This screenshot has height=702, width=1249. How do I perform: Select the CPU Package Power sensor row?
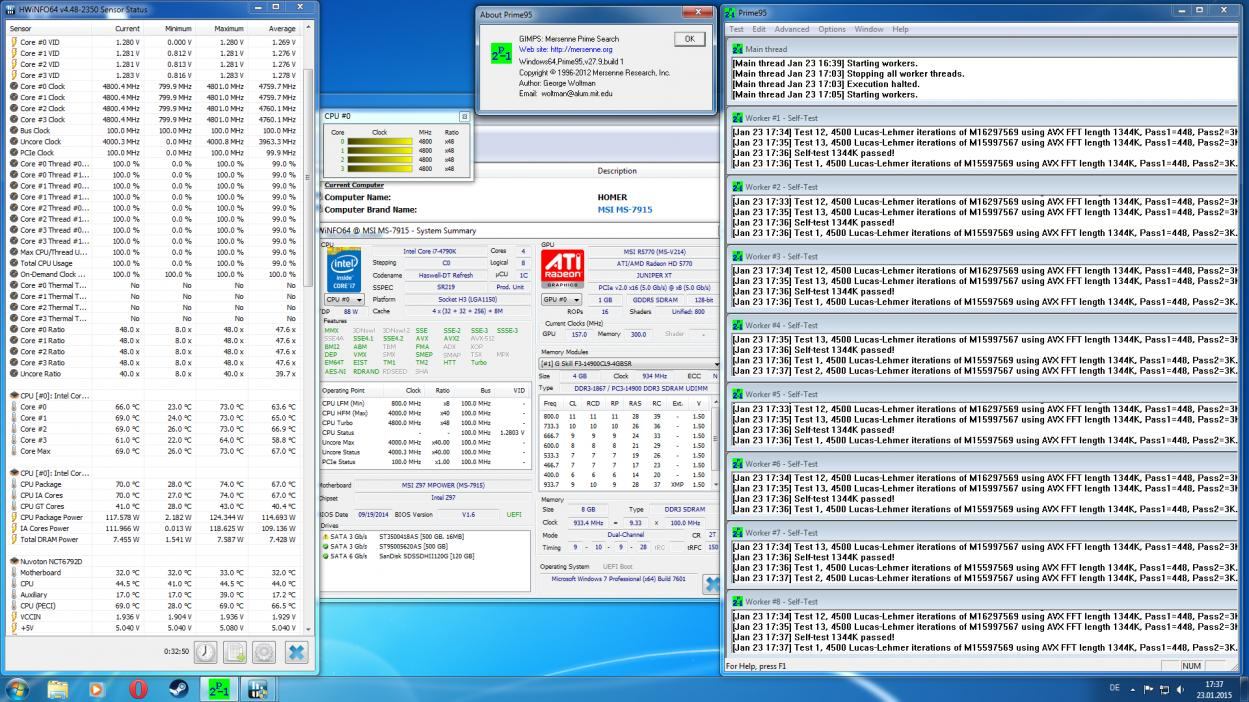tap(155, 517)
